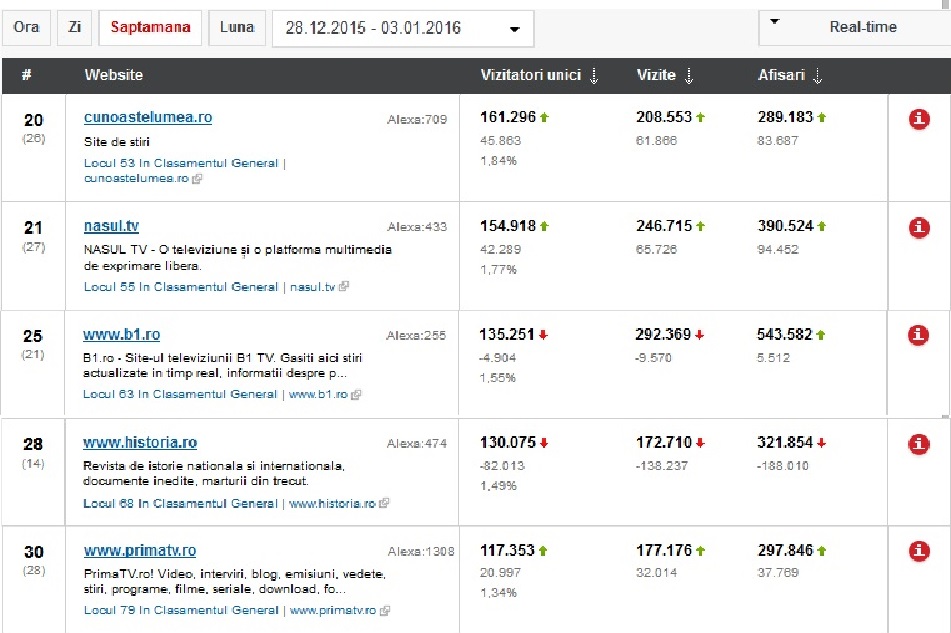This screenshot has height=633, width=951.
Task: Sort by Afisari arrow icon
Action: (x=817, y=76)
